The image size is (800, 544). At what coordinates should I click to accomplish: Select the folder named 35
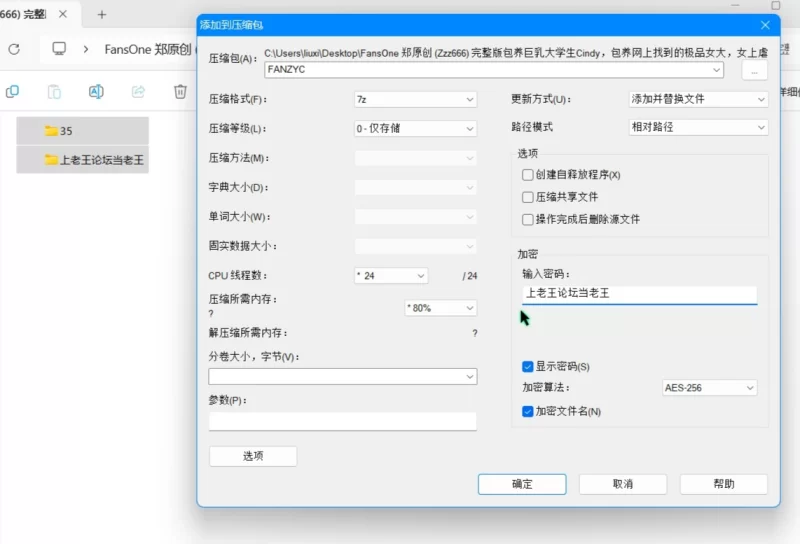pos(83,131)
